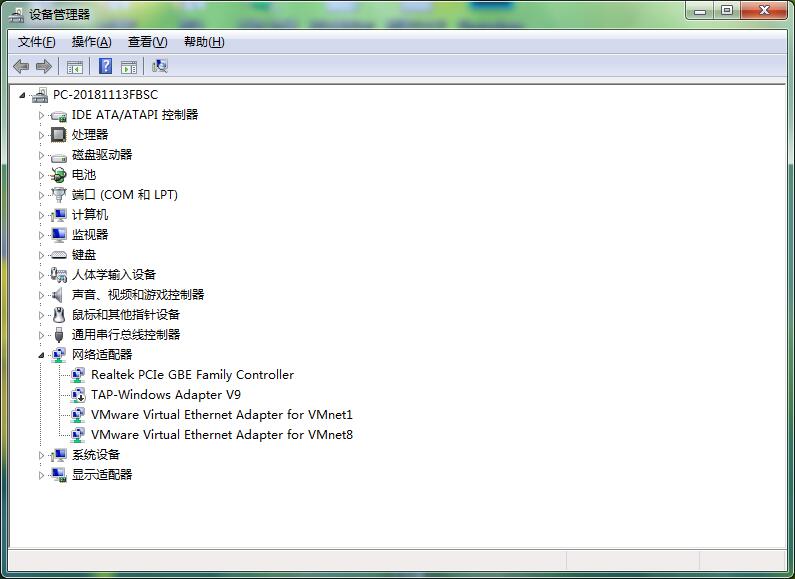Click scan for hardware changes icon
This screenshot has width=795, height=579.
[x=160, y=66]
